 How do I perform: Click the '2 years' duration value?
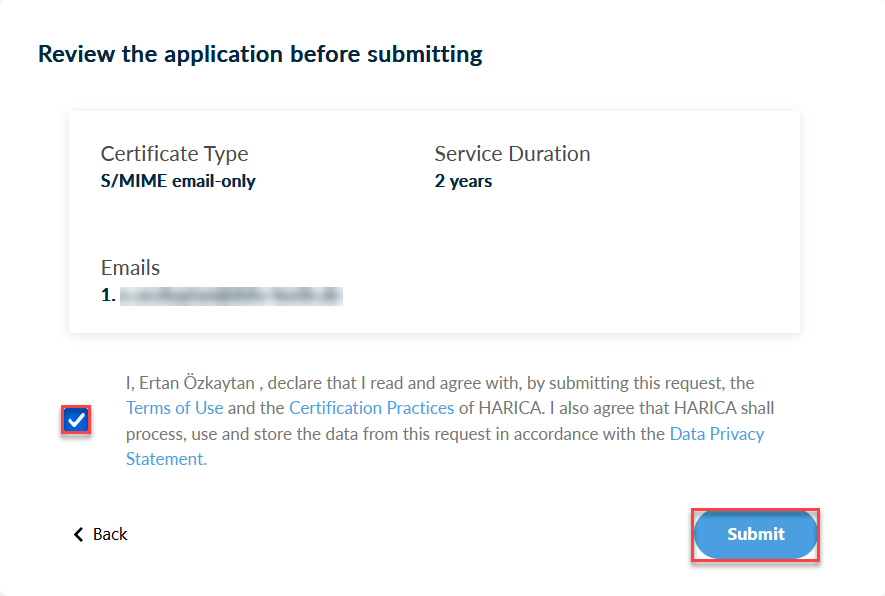tap(463, 181)
